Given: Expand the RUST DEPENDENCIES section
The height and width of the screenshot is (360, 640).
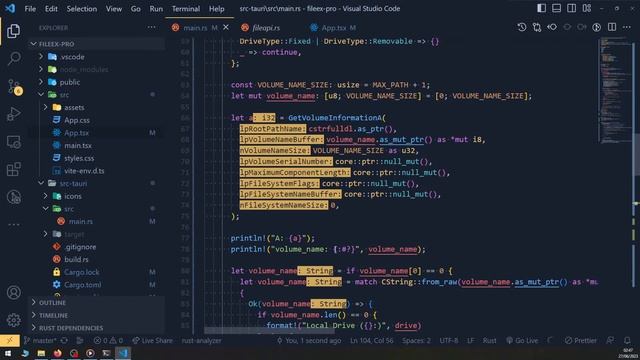Looking at the screenshot, I should (x=97, y=328).
